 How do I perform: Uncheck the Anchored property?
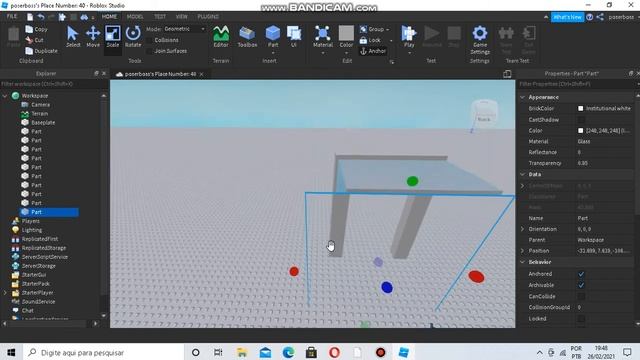[x=581, y=274]
